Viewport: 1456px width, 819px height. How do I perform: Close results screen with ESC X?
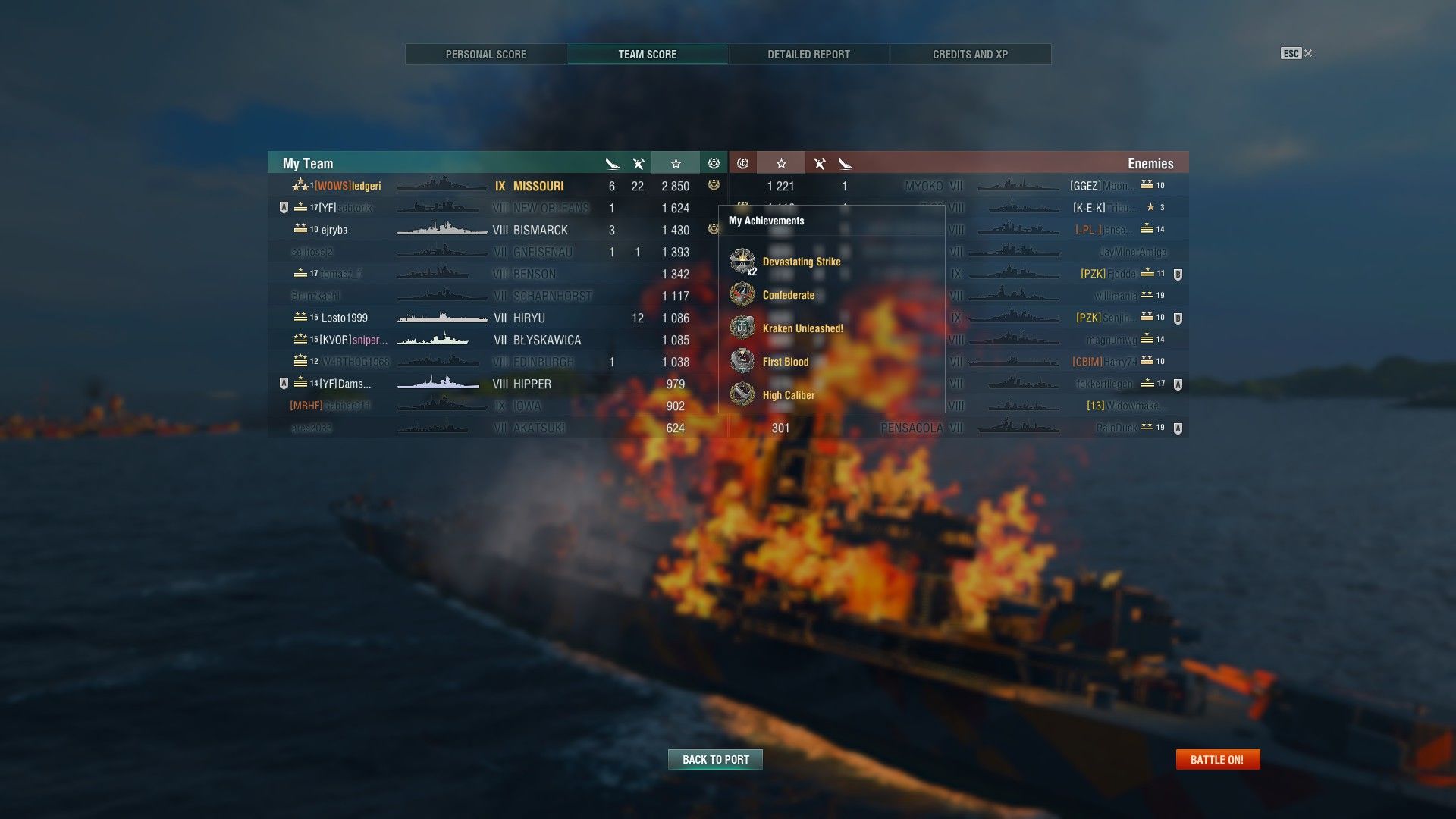(x=1297, y=53)
